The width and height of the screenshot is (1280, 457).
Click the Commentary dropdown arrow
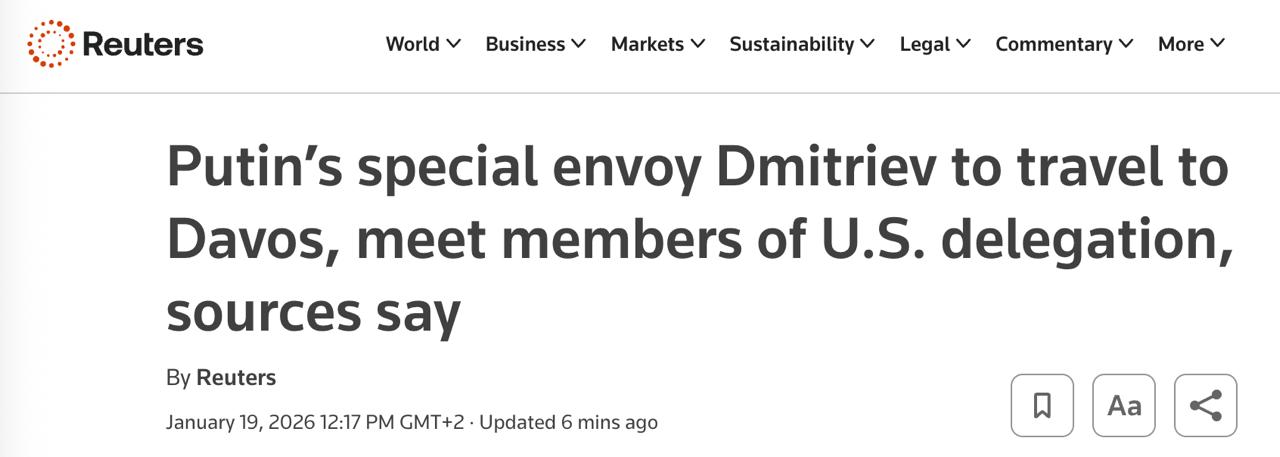coord(1126,43)
